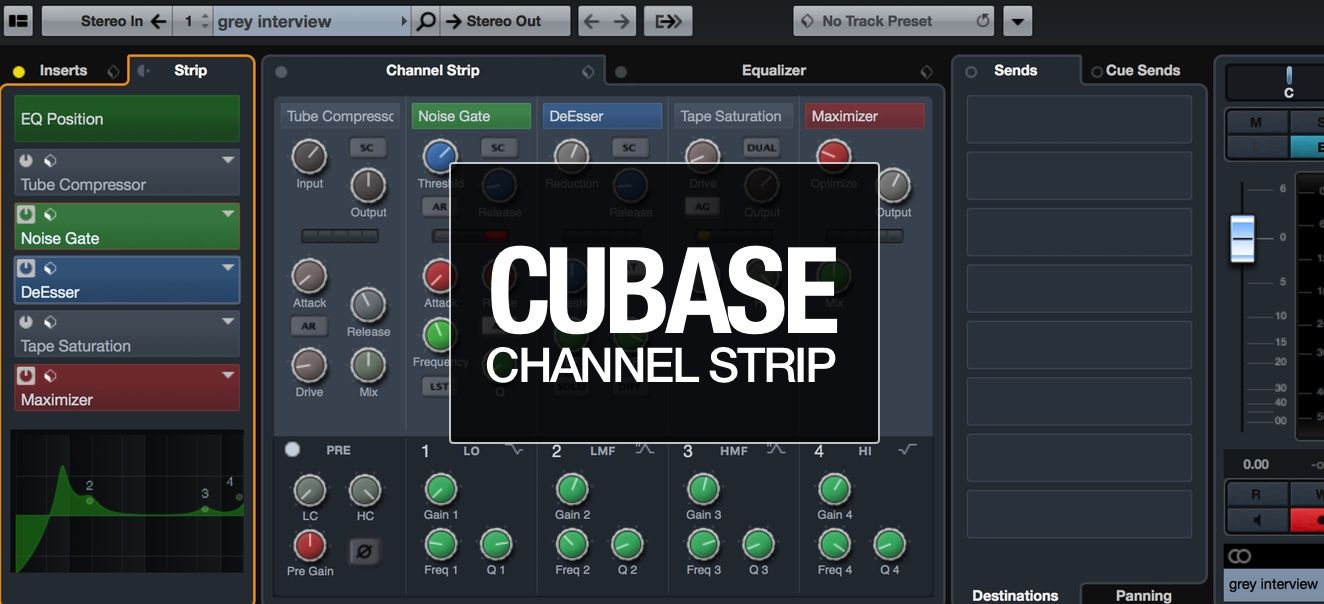Viewport: 1324px width, 604px height.
Task: Toggle Sends bypass circle
Action: [971, 72]
